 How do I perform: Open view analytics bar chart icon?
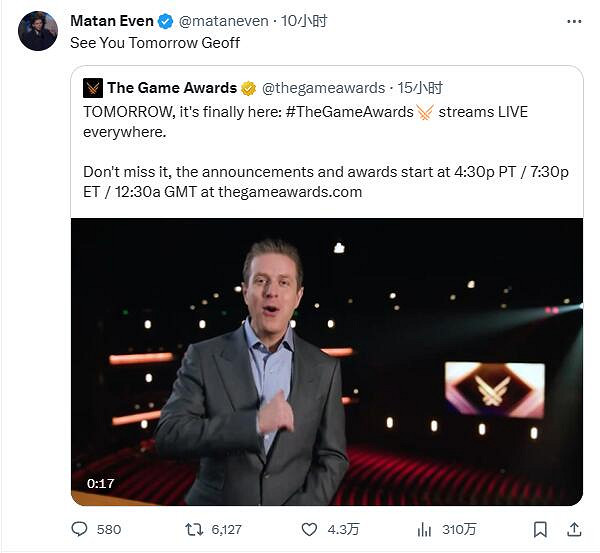click(x=424, y=529)
